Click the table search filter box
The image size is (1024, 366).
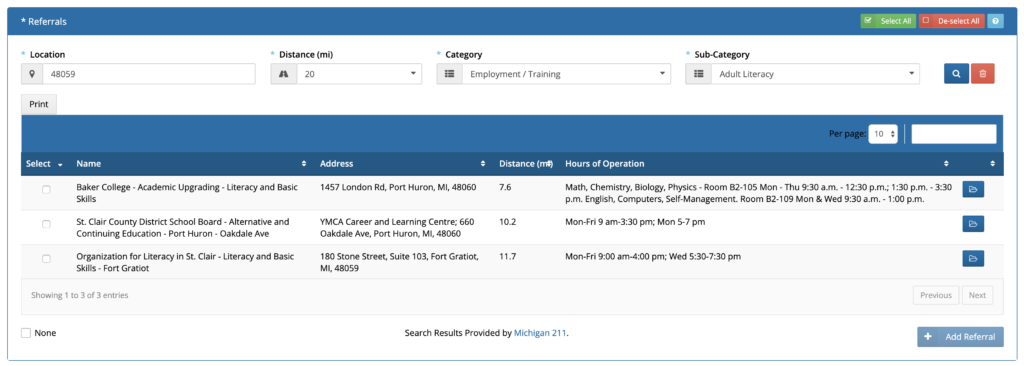[954, 133]
